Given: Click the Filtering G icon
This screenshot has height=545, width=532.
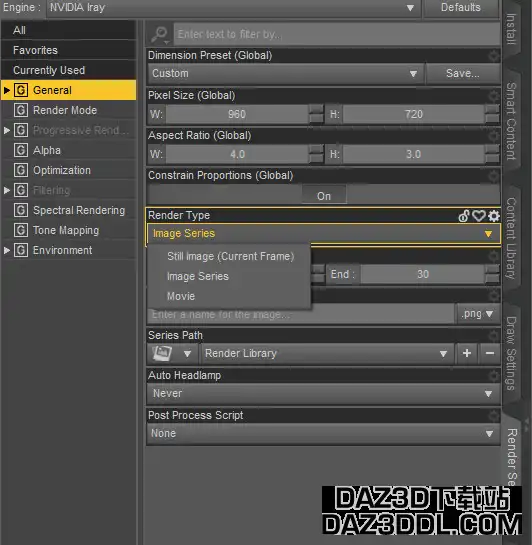Looking at the screenshot, I should pos(21,190).
